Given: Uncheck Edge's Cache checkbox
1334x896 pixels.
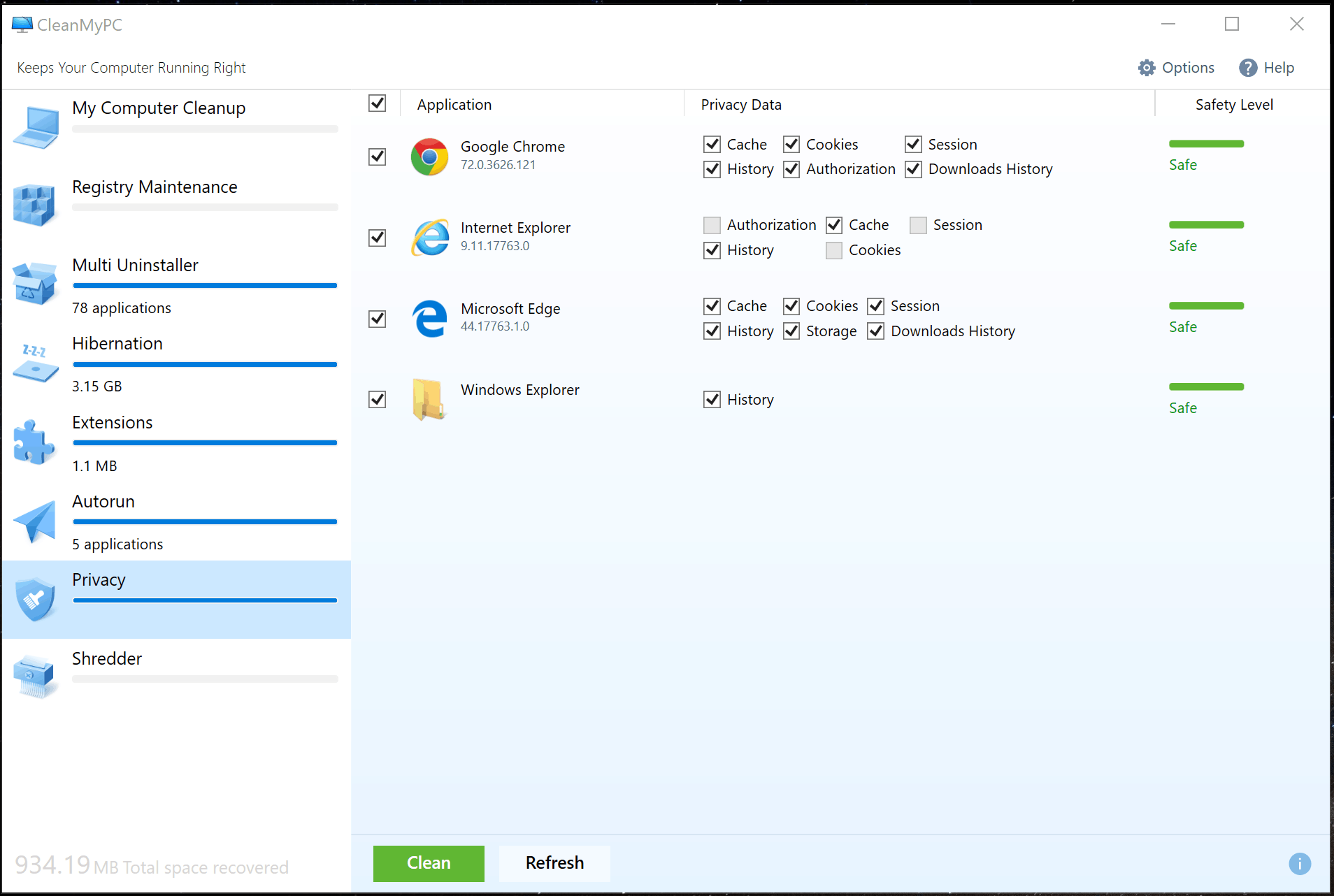Looking at the screenshot, I should point(712,306).
